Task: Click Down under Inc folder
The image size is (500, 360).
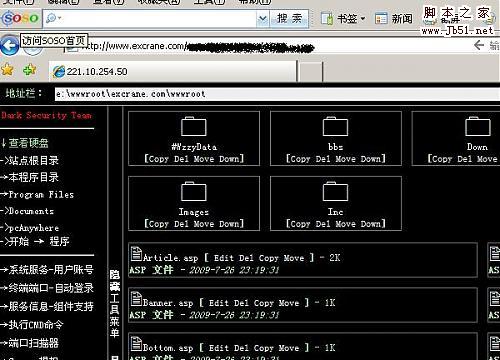Action: 371,224
